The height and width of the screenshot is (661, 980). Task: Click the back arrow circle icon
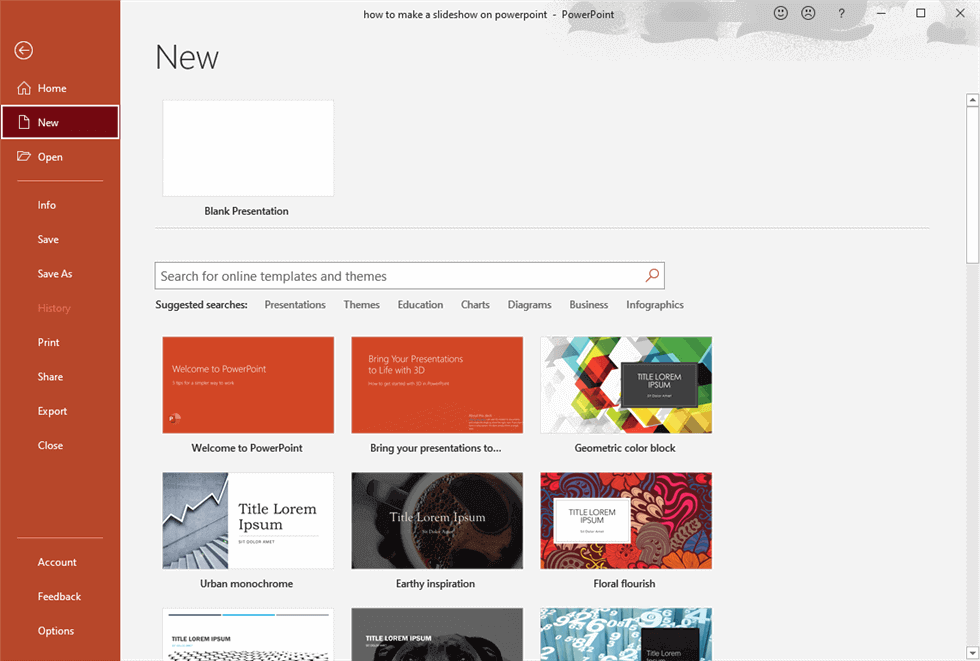[x=24, y=50]
